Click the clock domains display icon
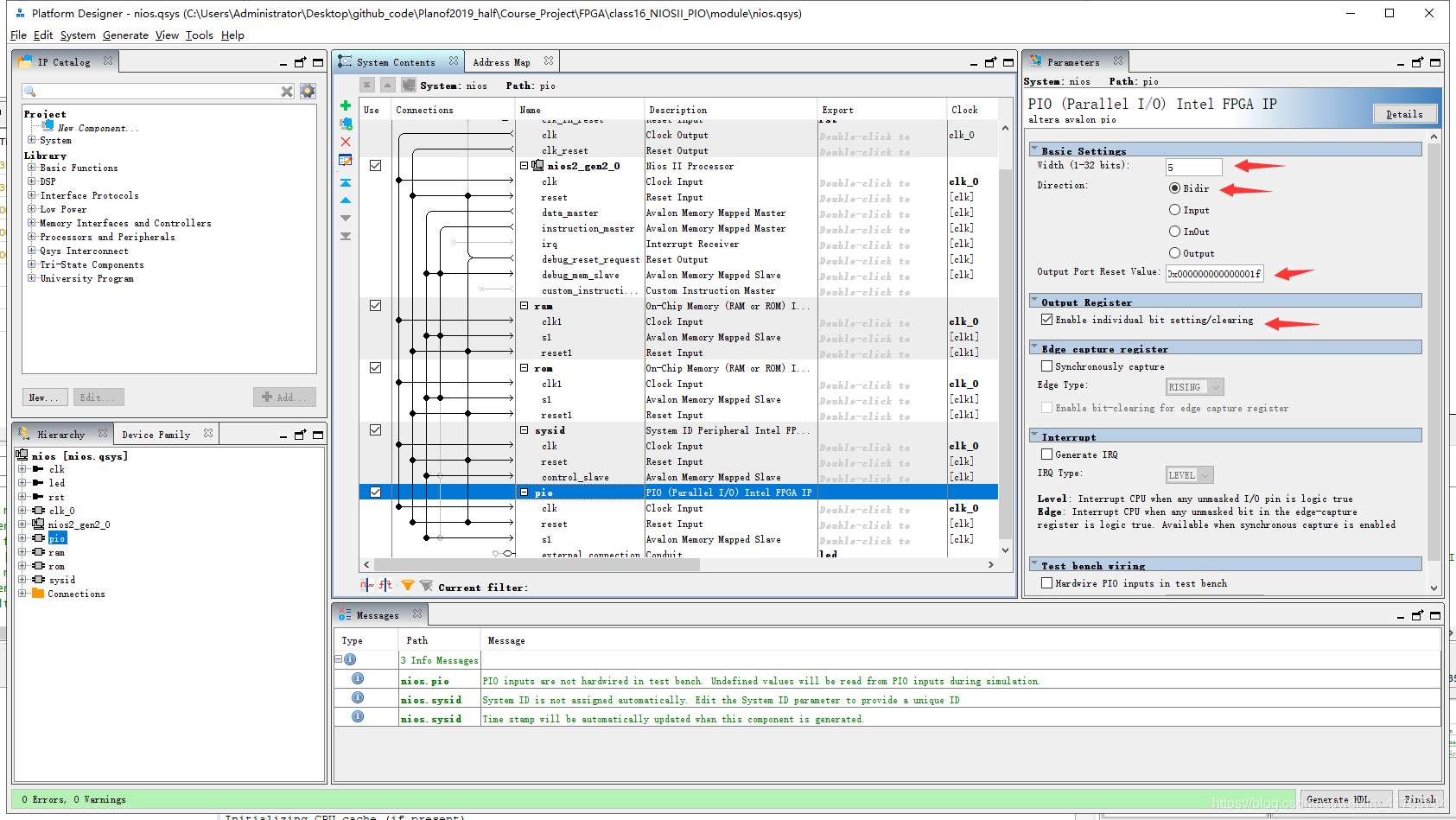1456x820 pixels. click(367, 585)
